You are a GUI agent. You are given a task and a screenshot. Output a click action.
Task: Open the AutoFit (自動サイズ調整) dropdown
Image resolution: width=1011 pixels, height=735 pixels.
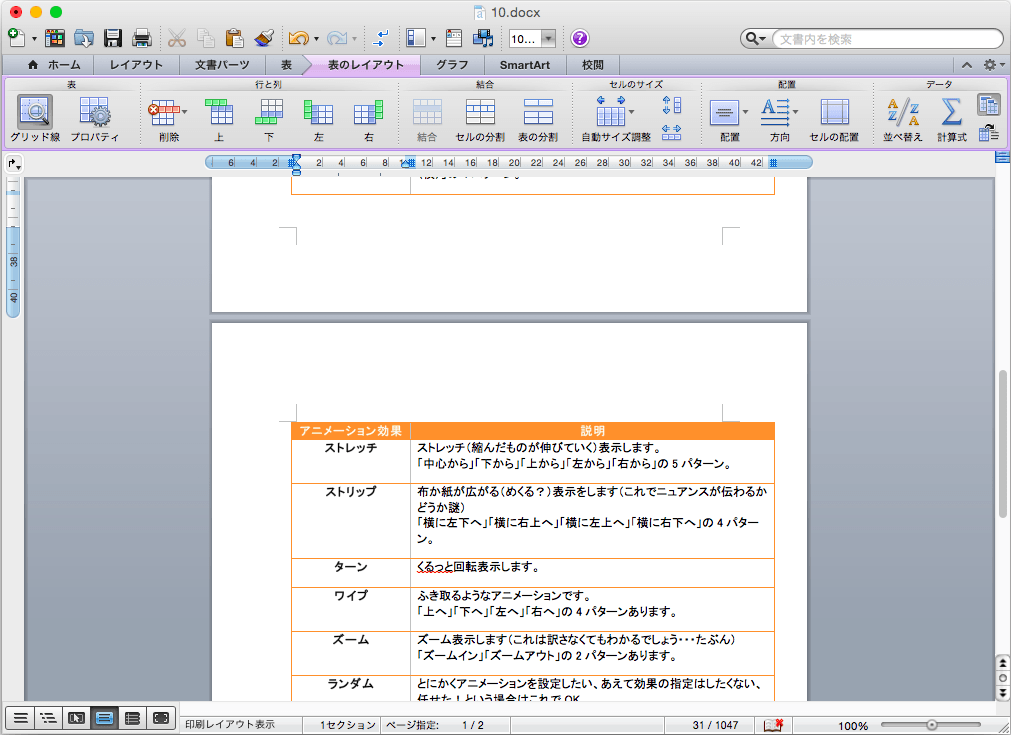[631, 111]
